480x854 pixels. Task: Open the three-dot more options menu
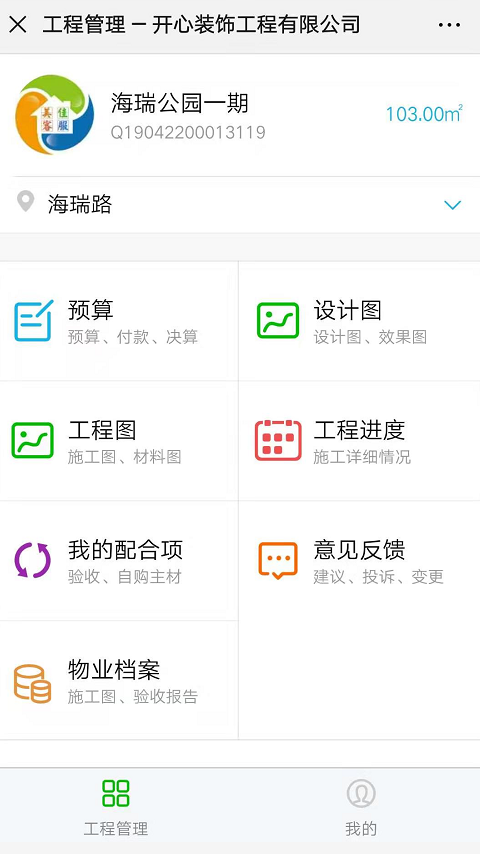tap(449, 25)
